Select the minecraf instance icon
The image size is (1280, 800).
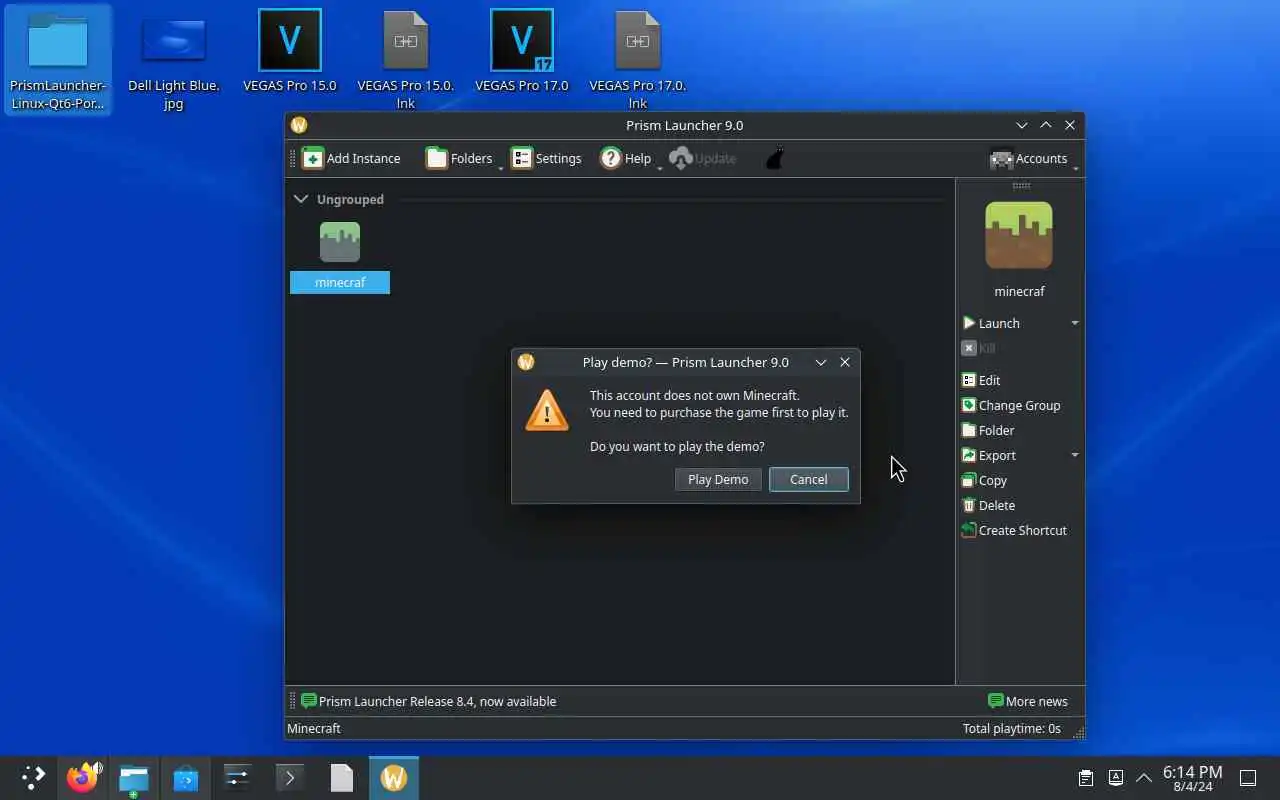click(x=340, y=242)
